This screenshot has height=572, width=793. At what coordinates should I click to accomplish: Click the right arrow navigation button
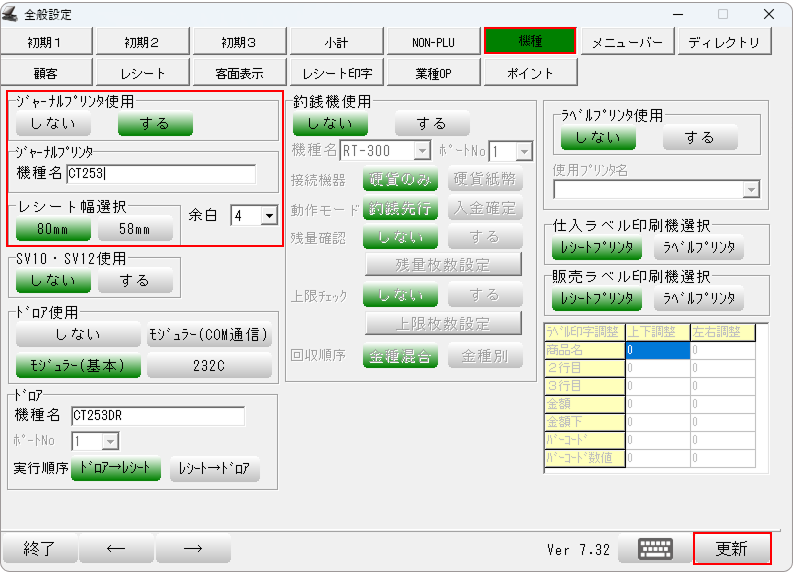[193, 549]
